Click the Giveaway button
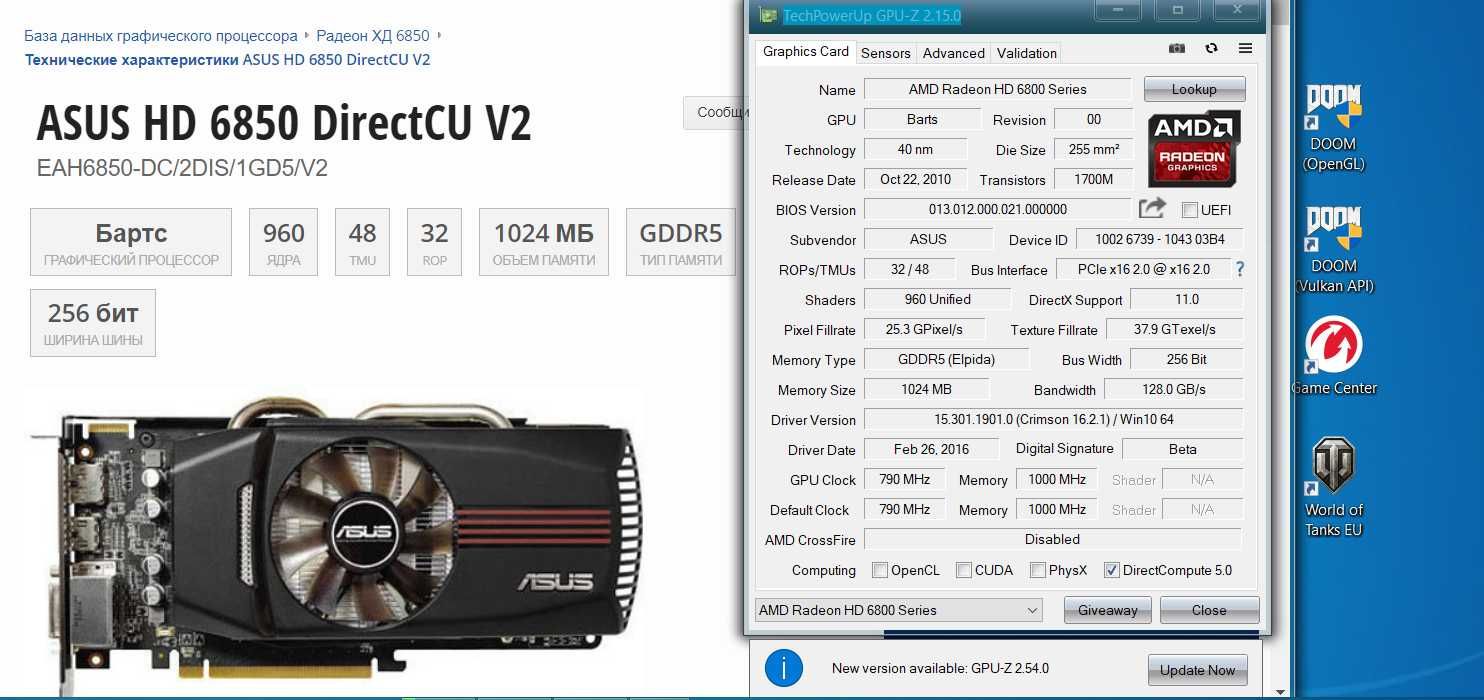The width and height of the screenshot is (1484, 700). (1107, 610)
